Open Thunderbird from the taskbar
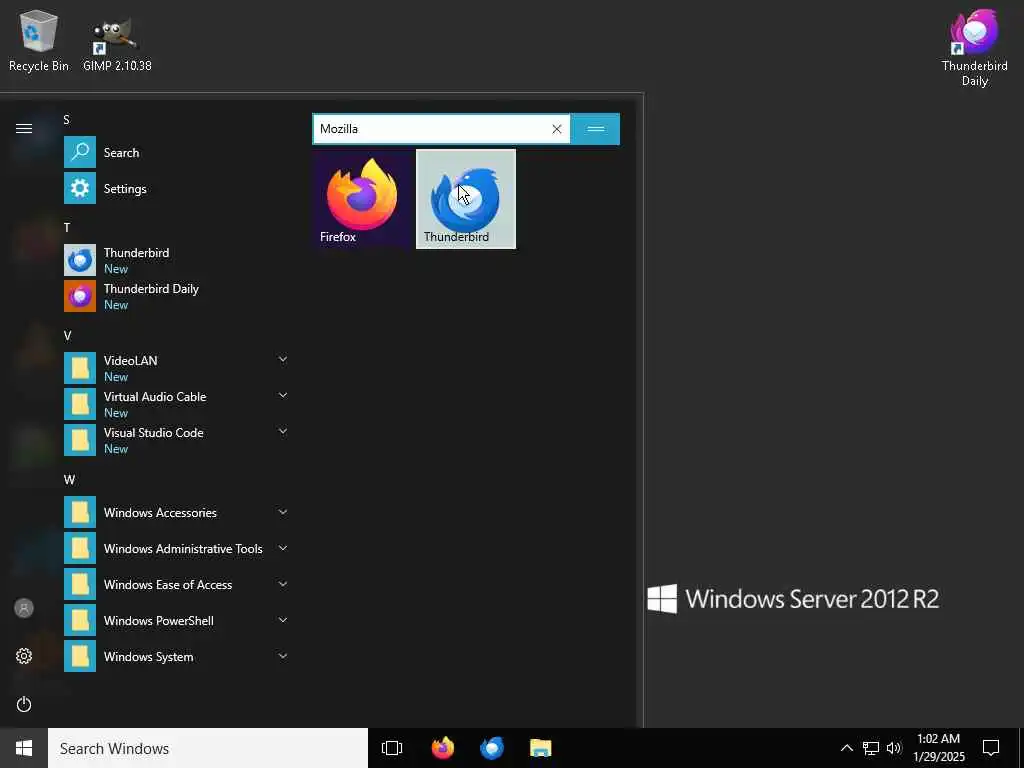Viewport: 1024px width, 768px height. pos(492,748)
